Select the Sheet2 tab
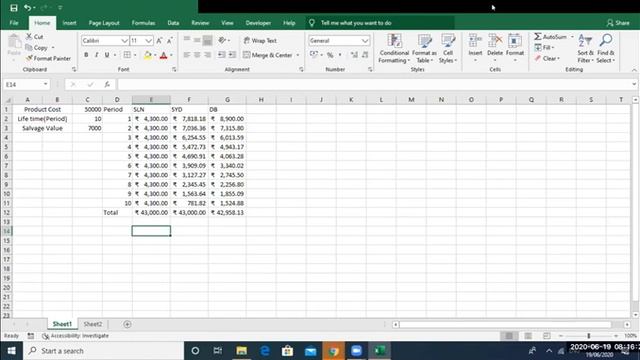Viewport: 640px width, 360px height. click(93, 324)
